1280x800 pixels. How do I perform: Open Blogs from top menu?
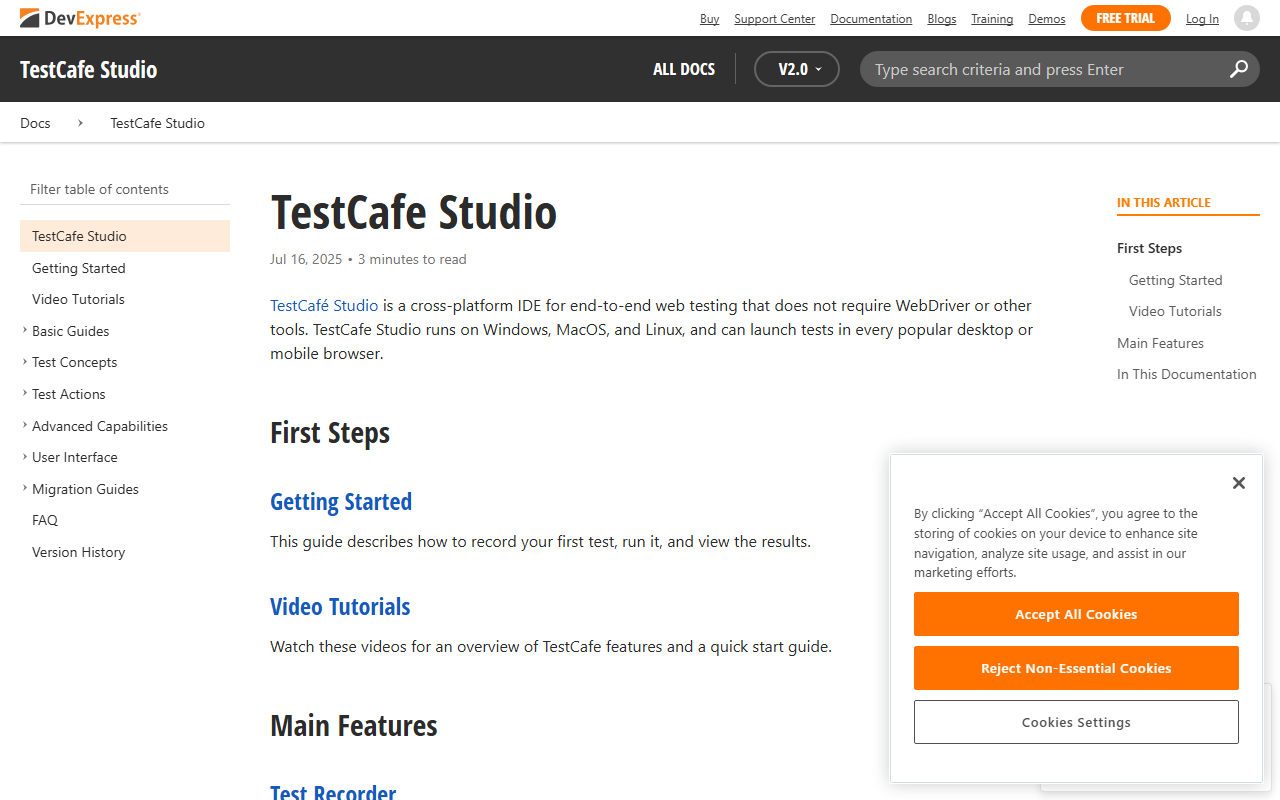(x=942, y=19)
